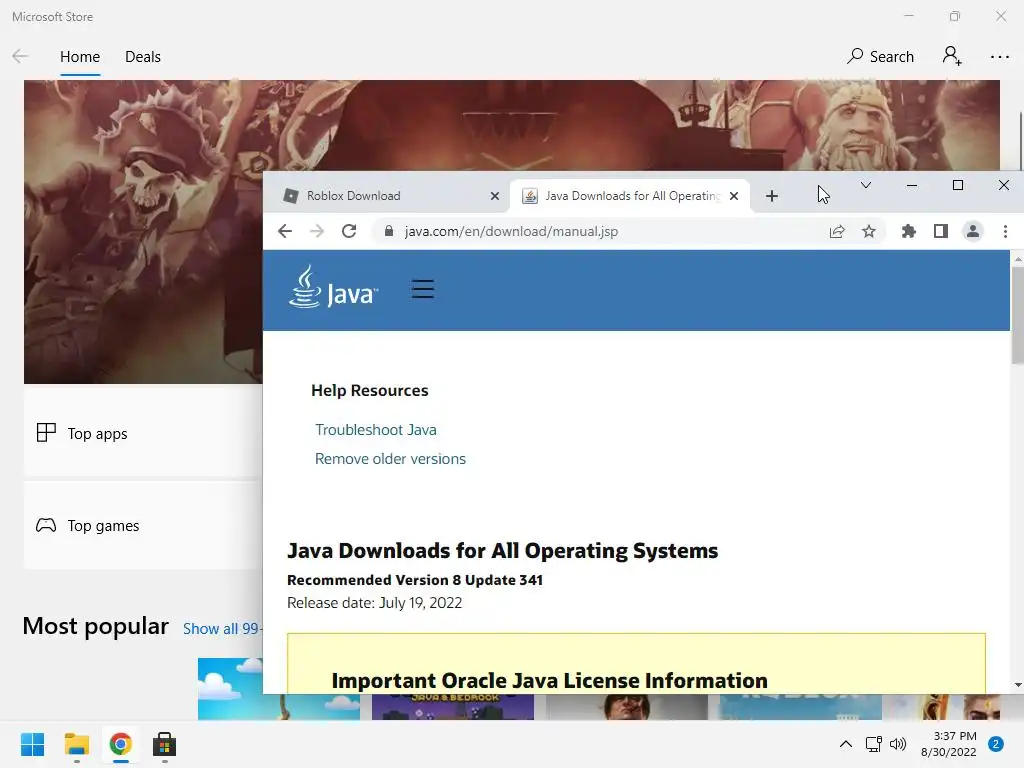Open Top apps in Microsoft Store
Screen dimensions: 1024x768
point(143,433)
